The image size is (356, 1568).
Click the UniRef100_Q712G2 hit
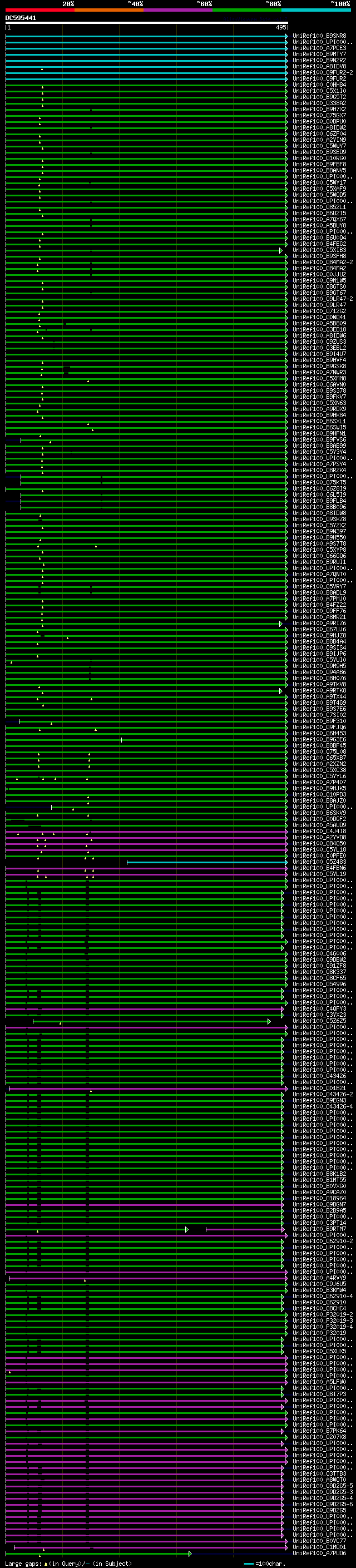319,311
